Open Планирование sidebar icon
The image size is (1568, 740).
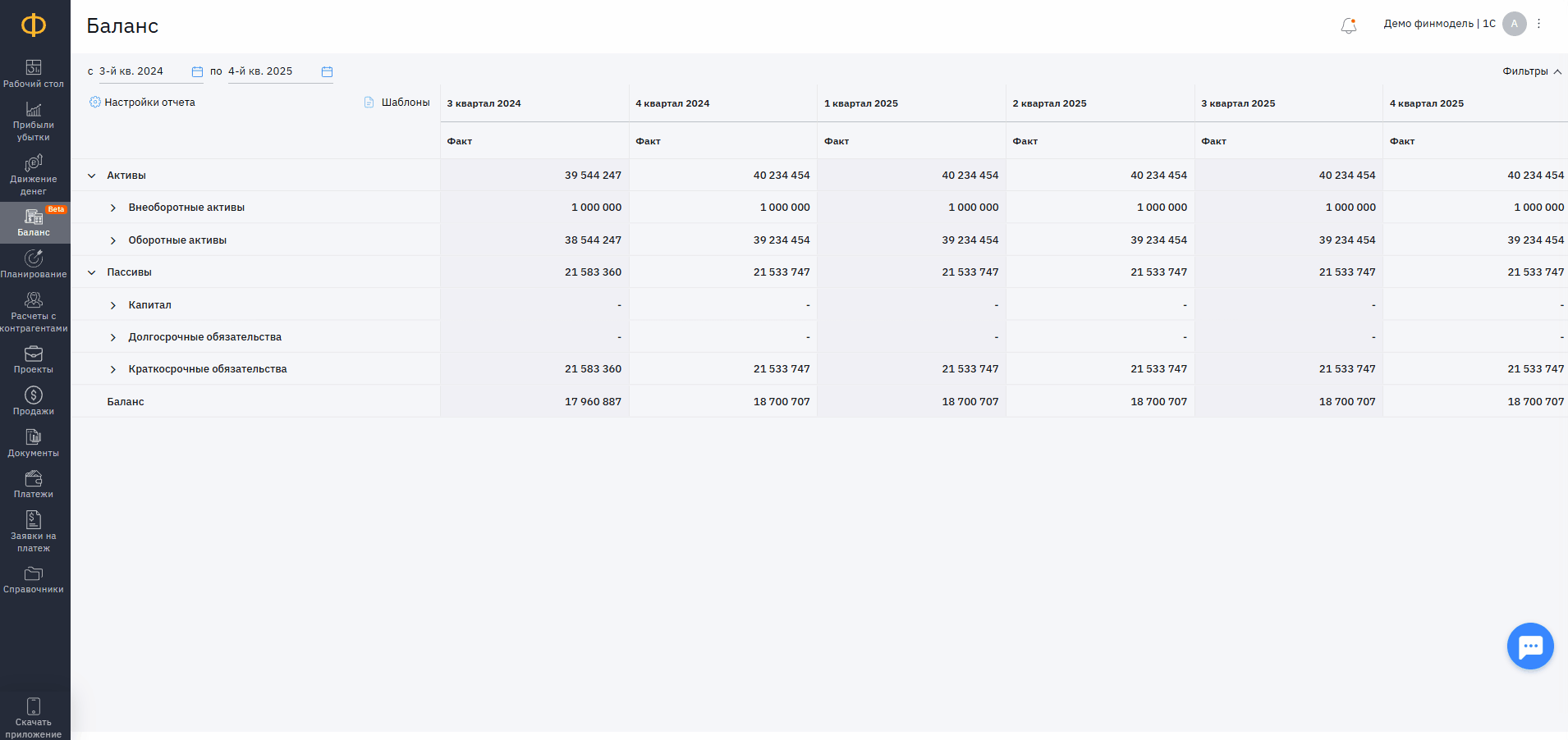34,258
